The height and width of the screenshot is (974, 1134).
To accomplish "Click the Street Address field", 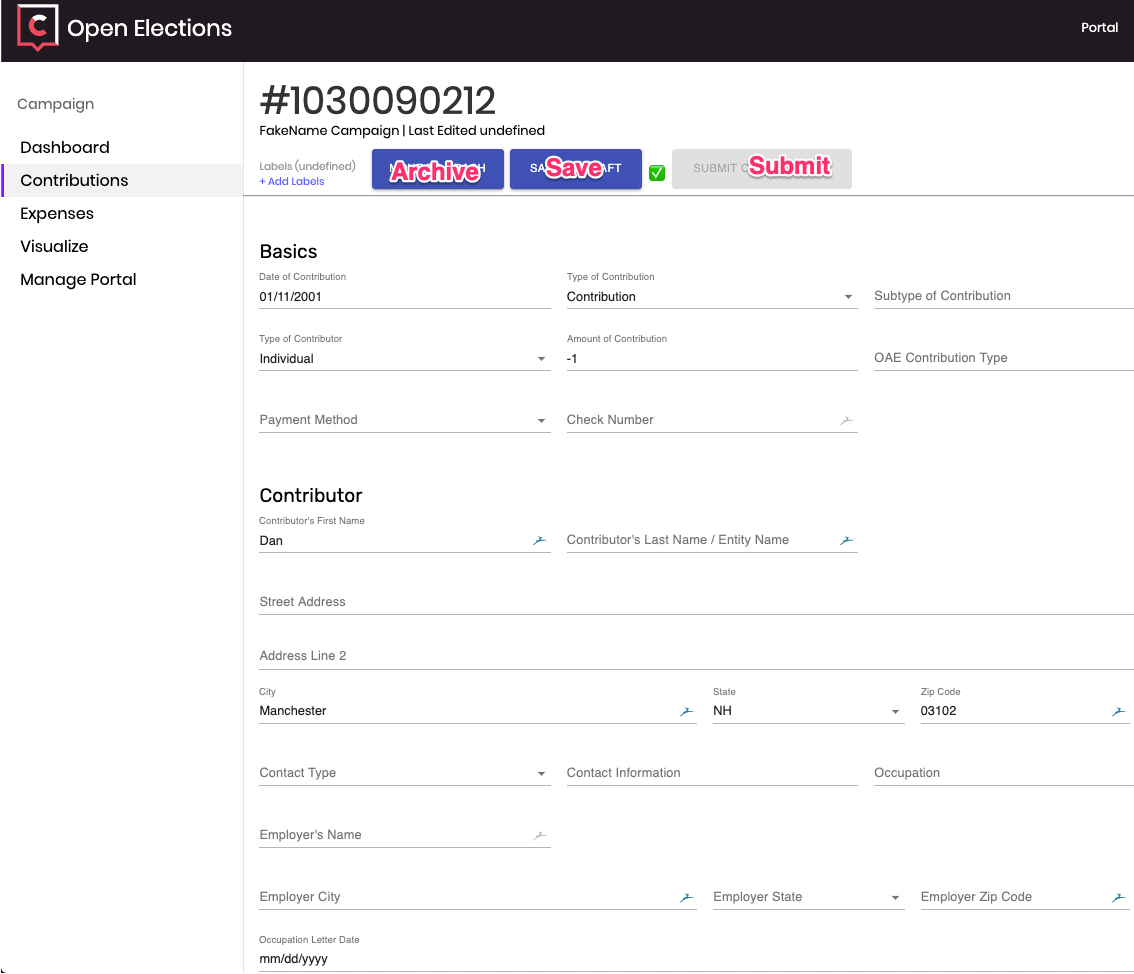I will click(696, 602).
